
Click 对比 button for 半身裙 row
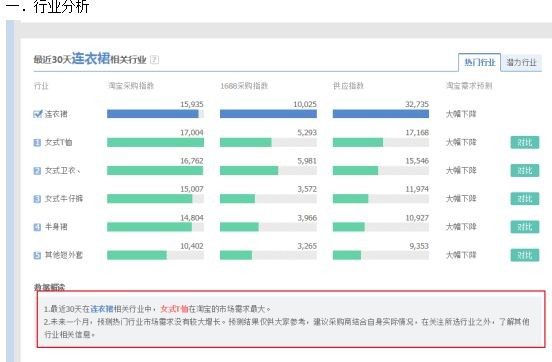coord(525,227)
